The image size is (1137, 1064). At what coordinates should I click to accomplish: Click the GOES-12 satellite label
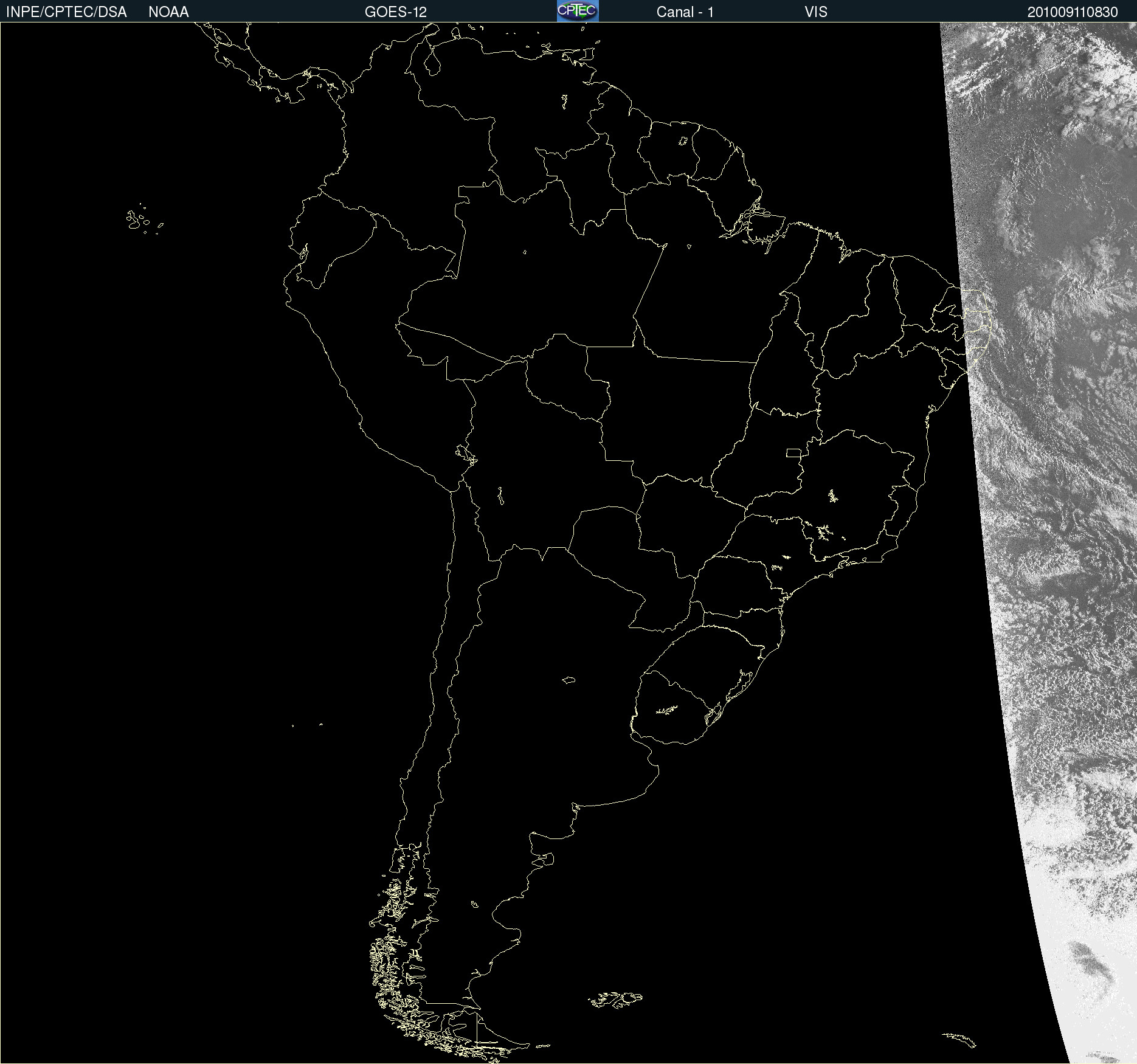point(396,12)
